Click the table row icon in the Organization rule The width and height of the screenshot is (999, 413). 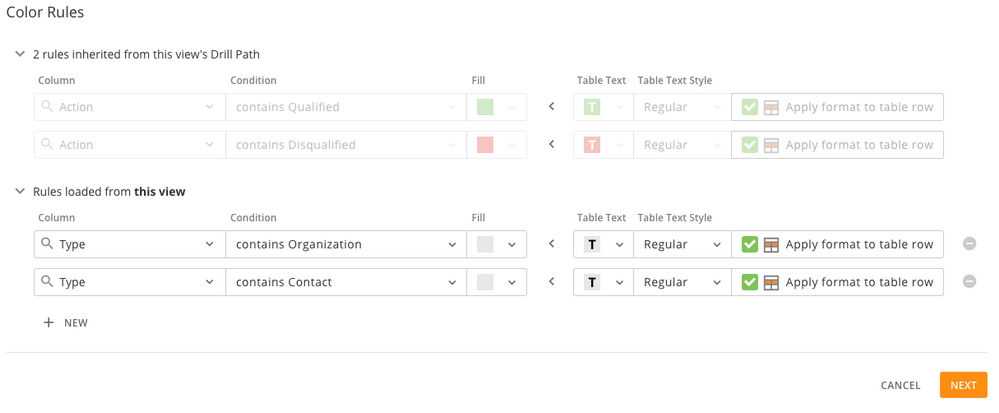coord(771,244)
